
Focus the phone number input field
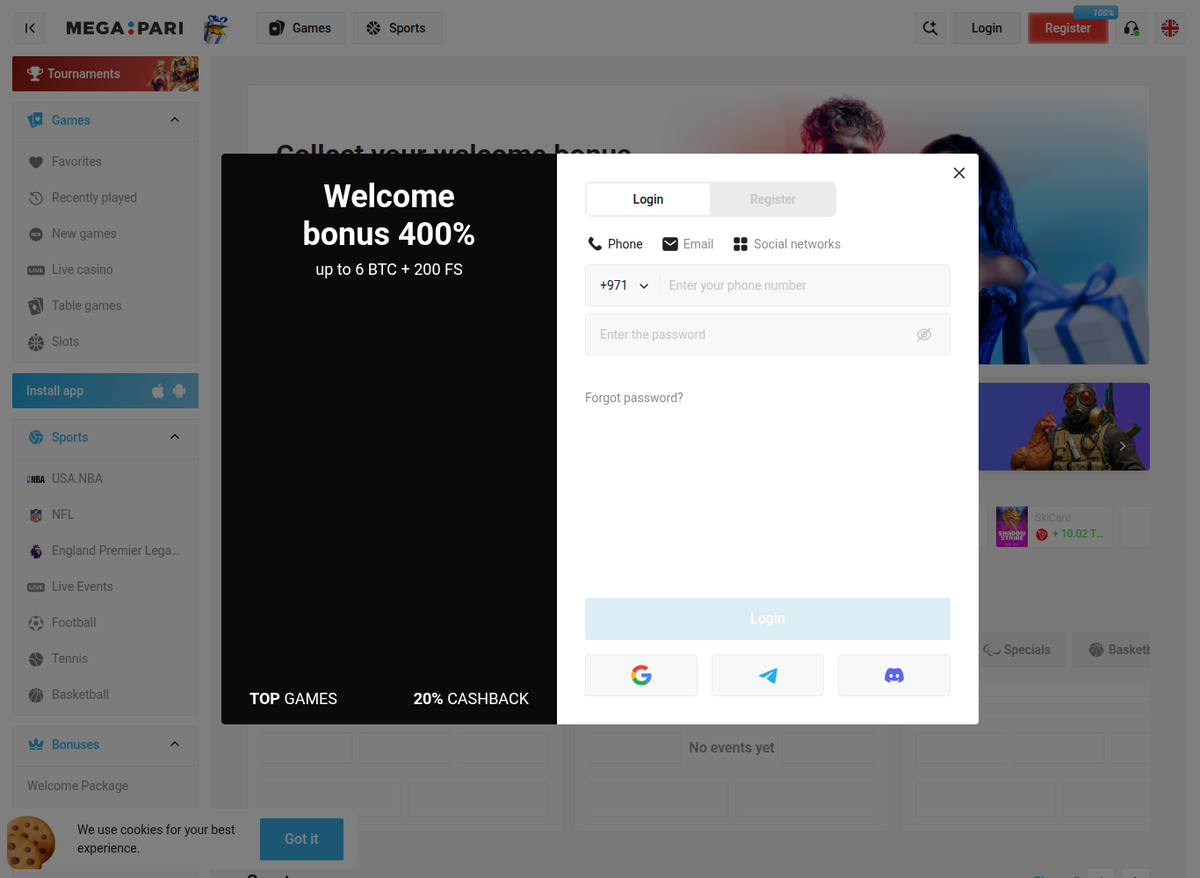coord(805,285)
